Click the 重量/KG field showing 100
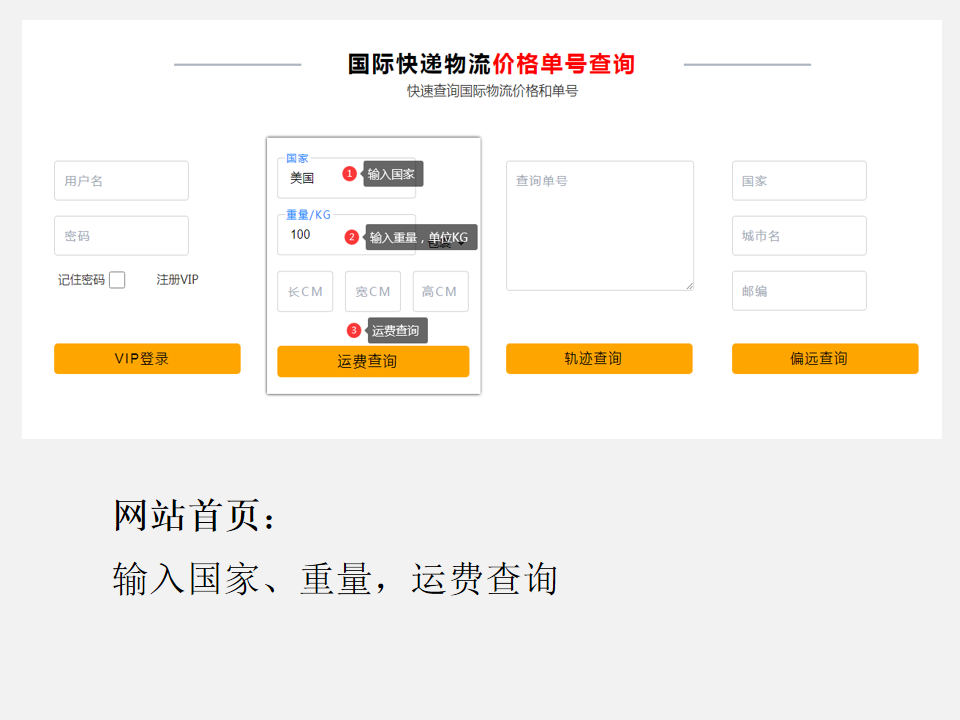The image size is (960, 720). coord(312,235)
